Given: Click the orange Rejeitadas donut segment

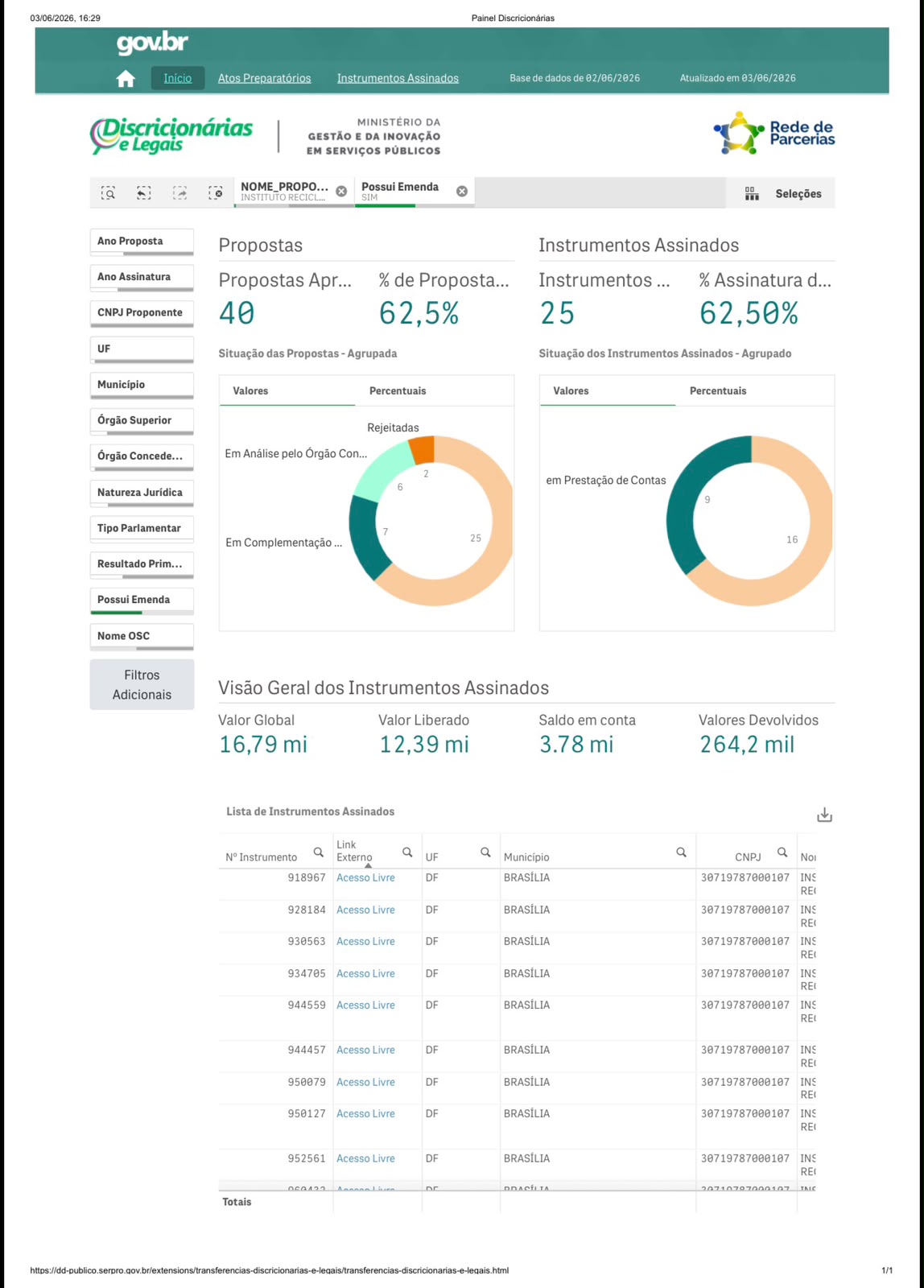Looking at the screenshot, I should click(x=423, y=451).
